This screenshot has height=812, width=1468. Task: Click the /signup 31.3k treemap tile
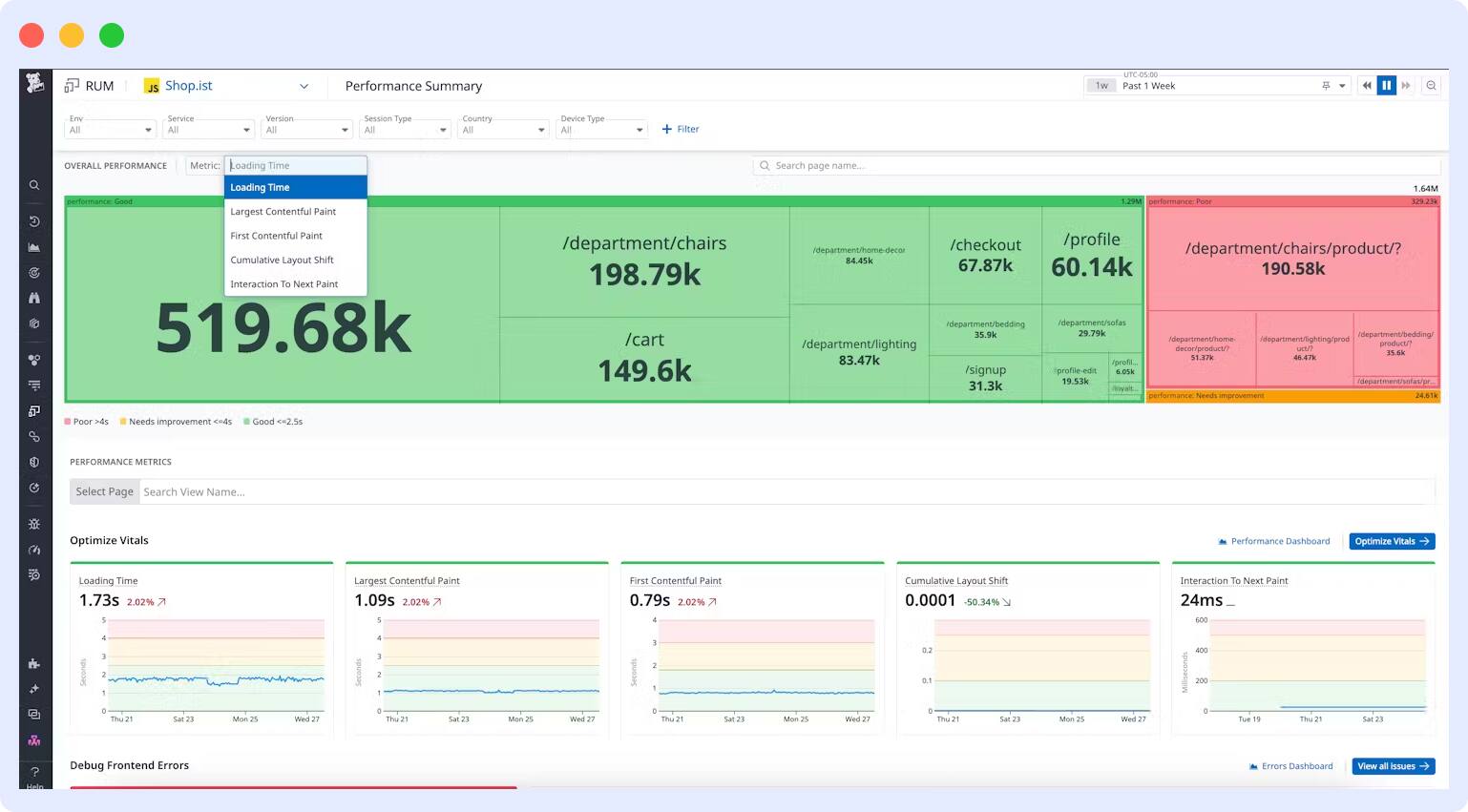pos(985,378)
